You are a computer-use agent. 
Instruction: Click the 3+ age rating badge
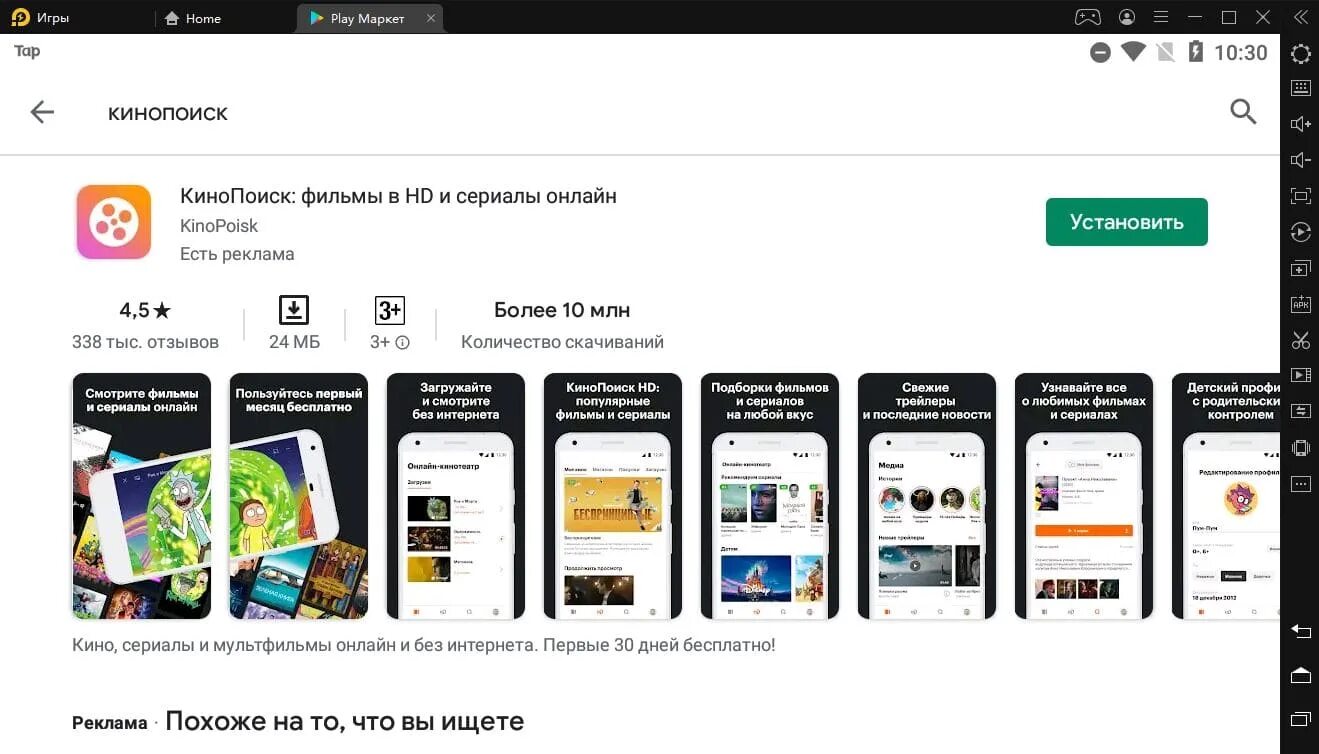pyautogui.click(x=389, y=310)
